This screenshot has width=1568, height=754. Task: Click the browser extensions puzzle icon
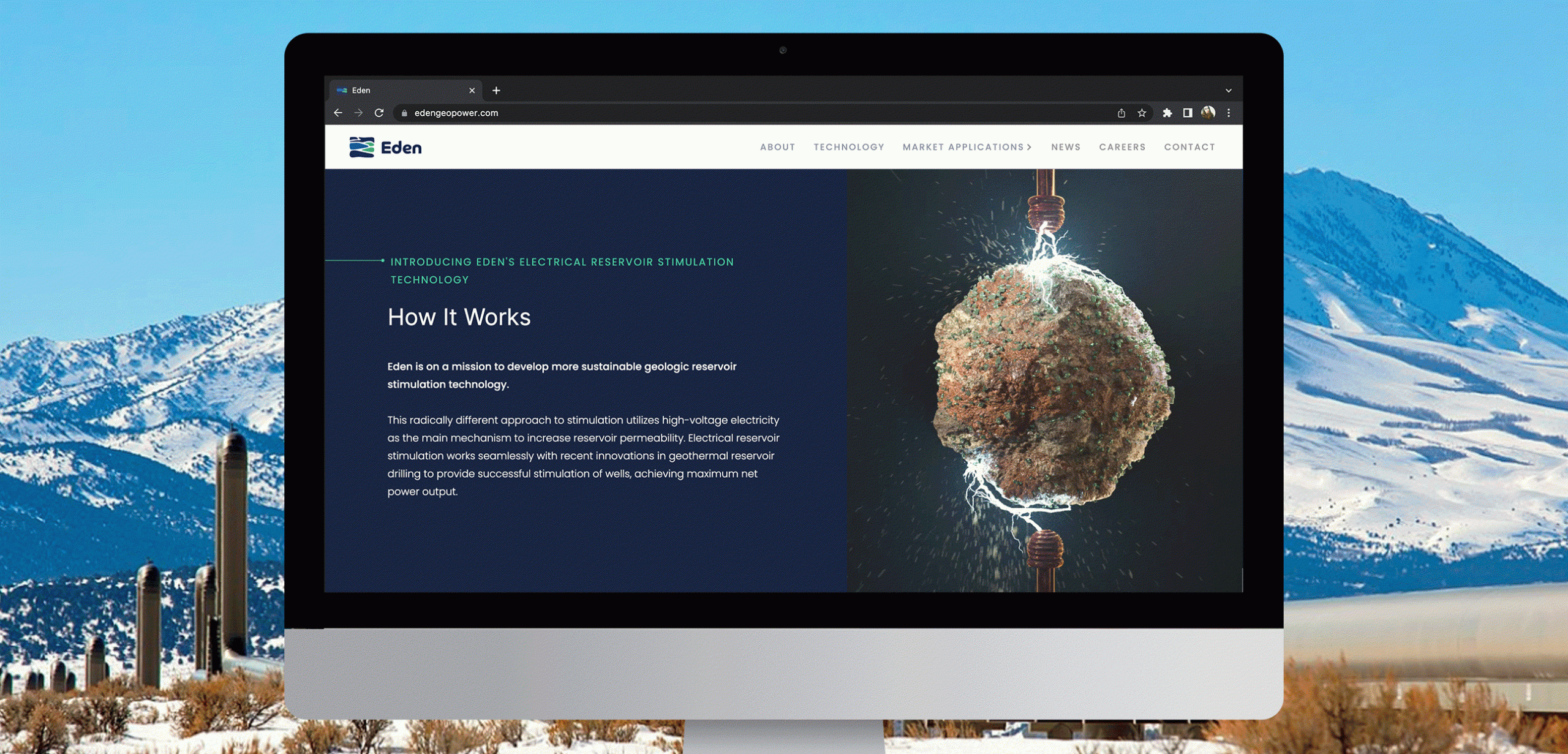(1167, 112)
